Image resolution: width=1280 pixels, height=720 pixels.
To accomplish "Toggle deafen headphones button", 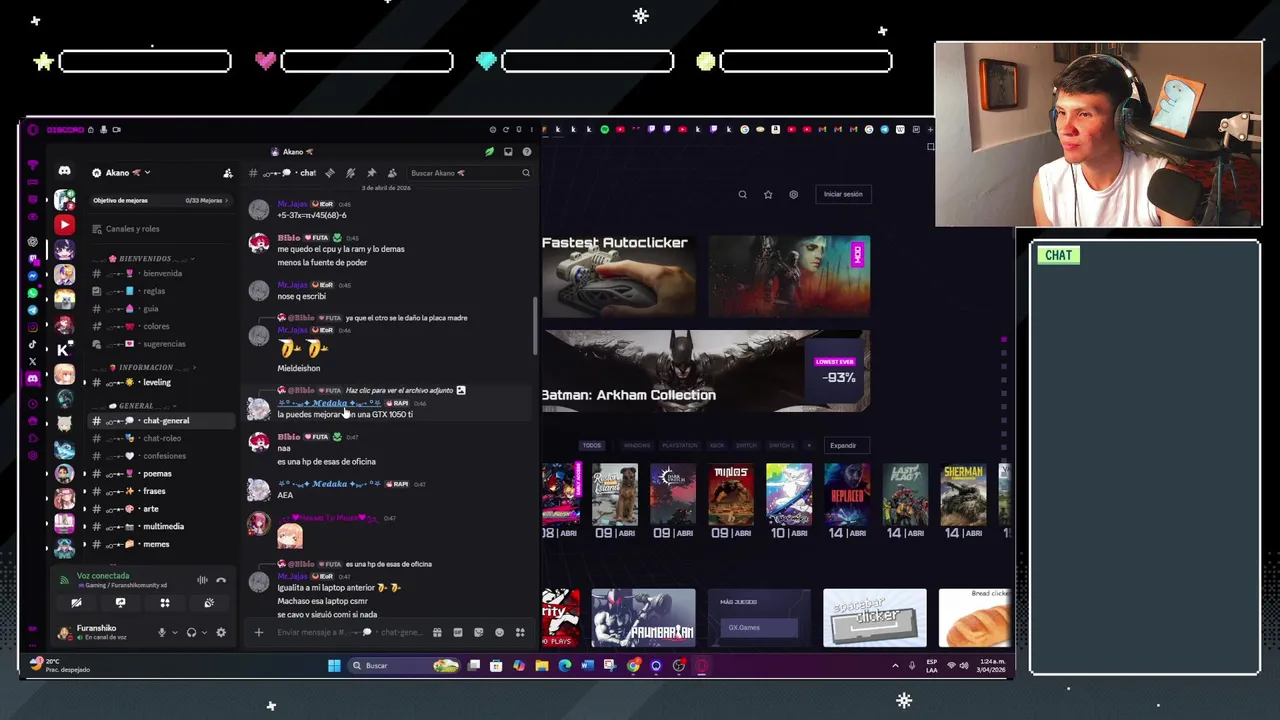I will pos(191,632).
